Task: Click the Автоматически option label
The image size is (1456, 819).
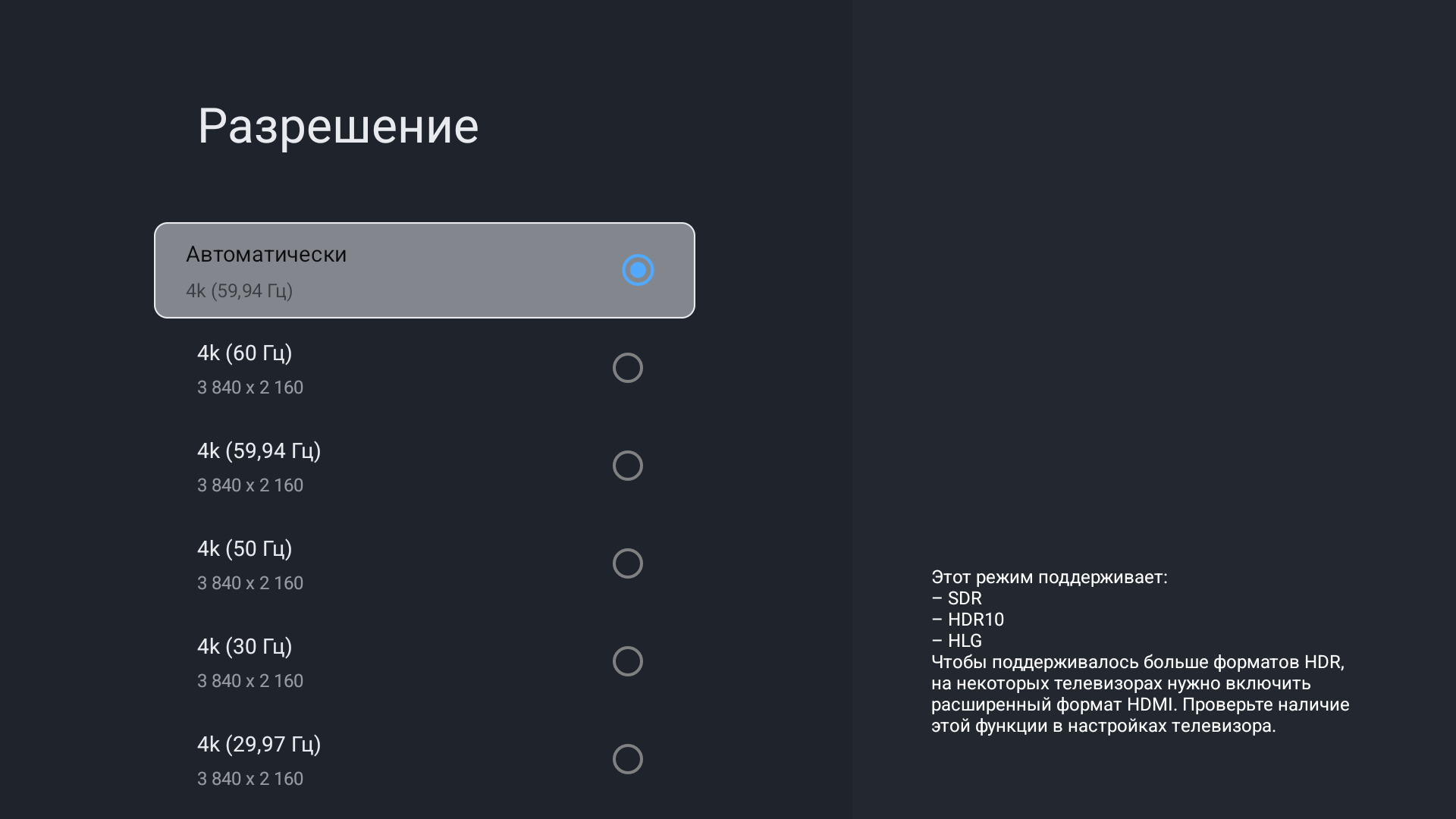Action: click(x=266, y=254)
